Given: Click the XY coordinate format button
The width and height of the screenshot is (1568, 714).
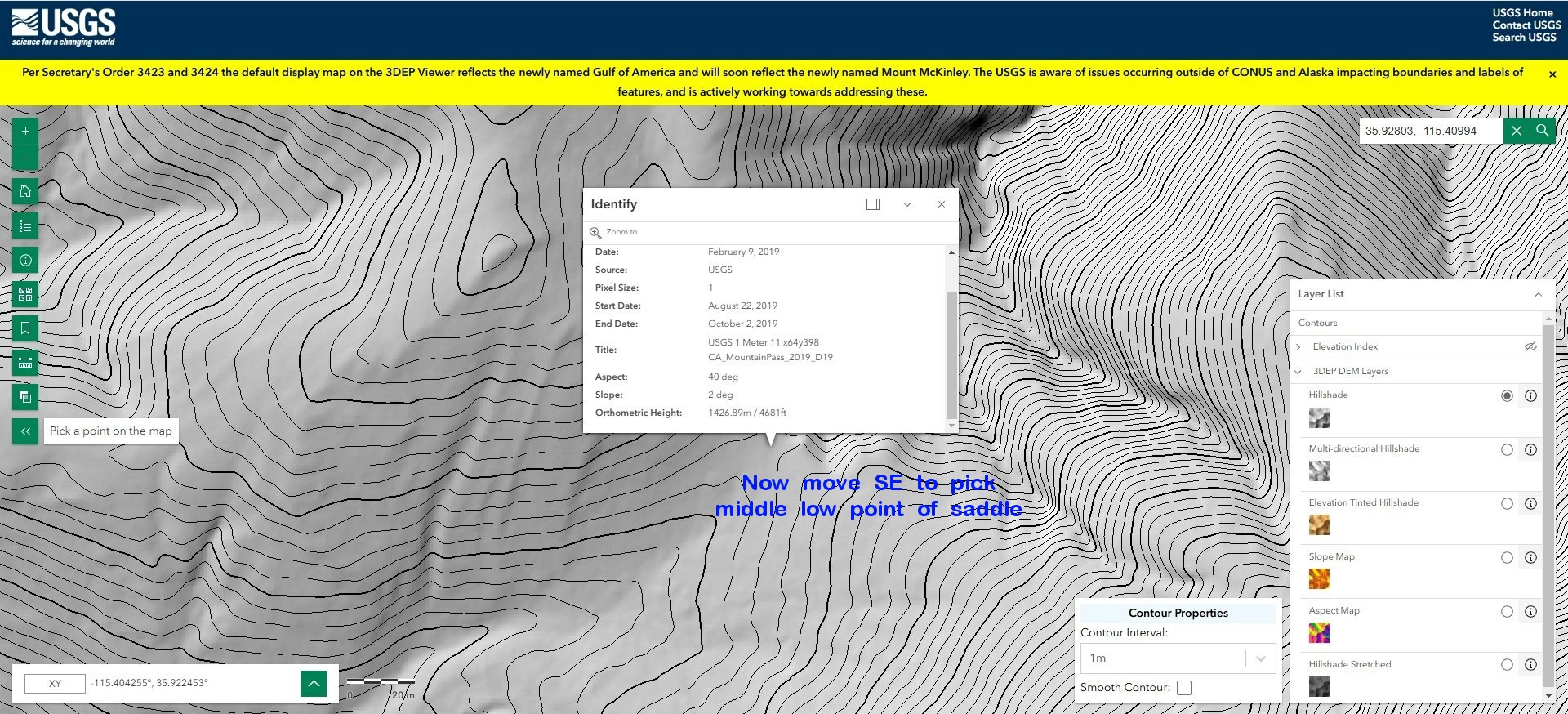Looking at the screenshot, I should click(55, 684).
